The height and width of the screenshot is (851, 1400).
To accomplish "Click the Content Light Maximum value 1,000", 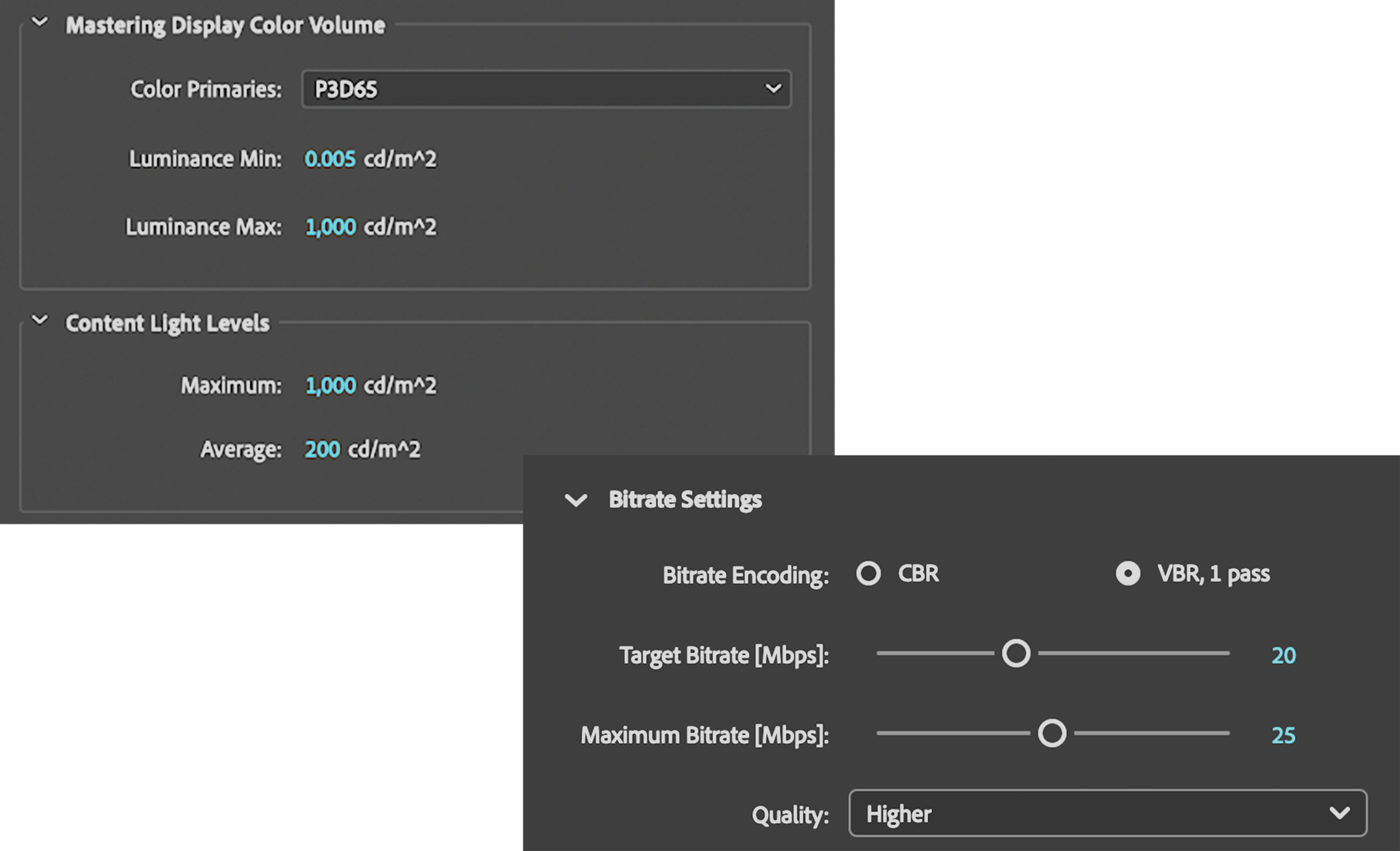I will [331, 386].
